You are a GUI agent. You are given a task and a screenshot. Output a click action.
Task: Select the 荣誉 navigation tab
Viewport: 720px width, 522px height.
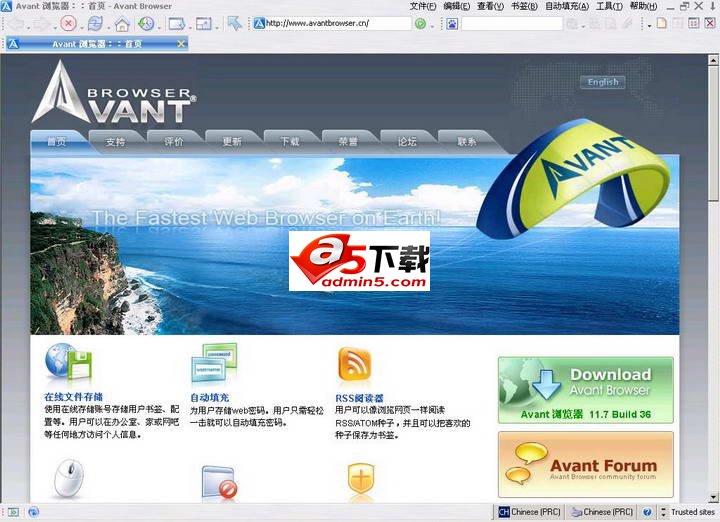pos(349,142)
